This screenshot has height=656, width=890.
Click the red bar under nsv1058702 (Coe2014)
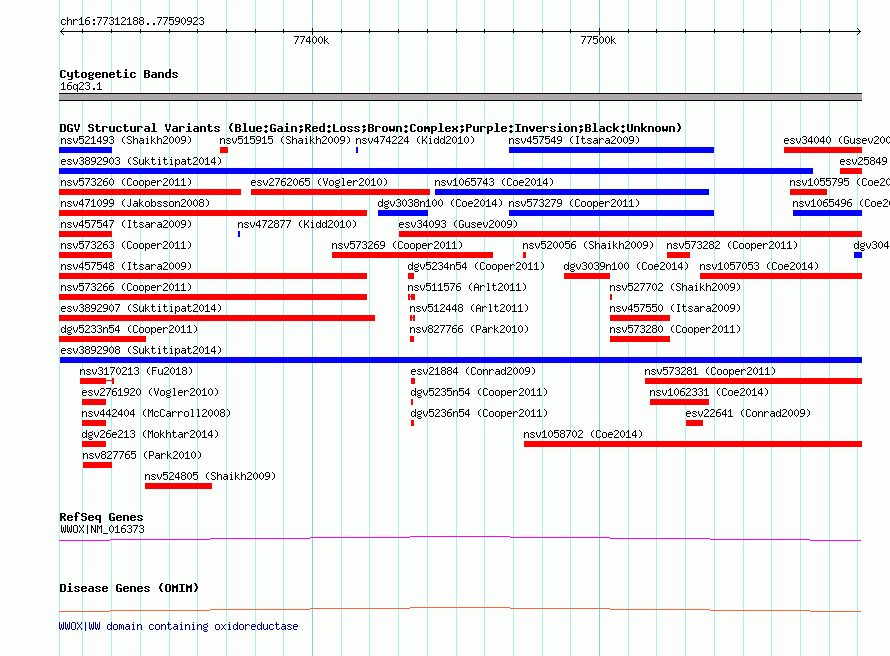692,444
